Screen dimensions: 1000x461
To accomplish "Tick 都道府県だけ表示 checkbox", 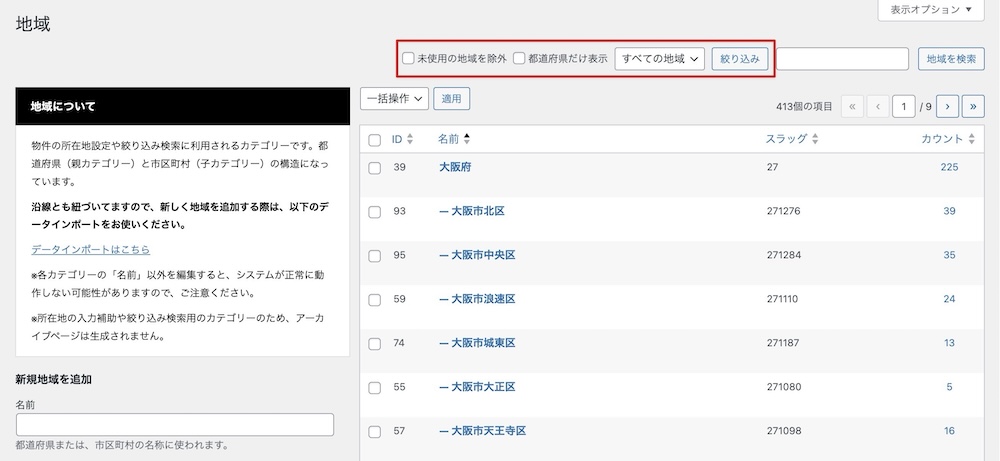I will (519, 59).
